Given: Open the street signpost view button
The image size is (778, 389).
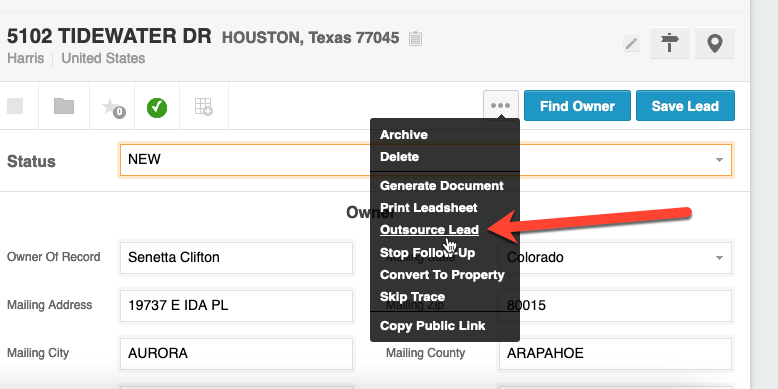Looking at the screenshot, I should 670,43.
